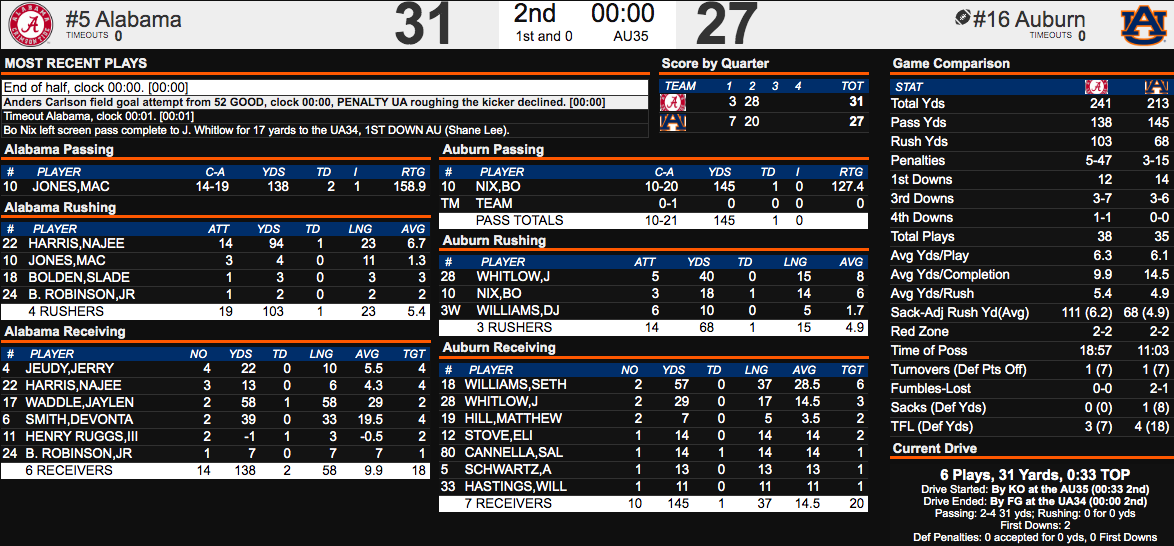Click the #16 Auburn team name
1174x546 pixels.
(1029, 19)
